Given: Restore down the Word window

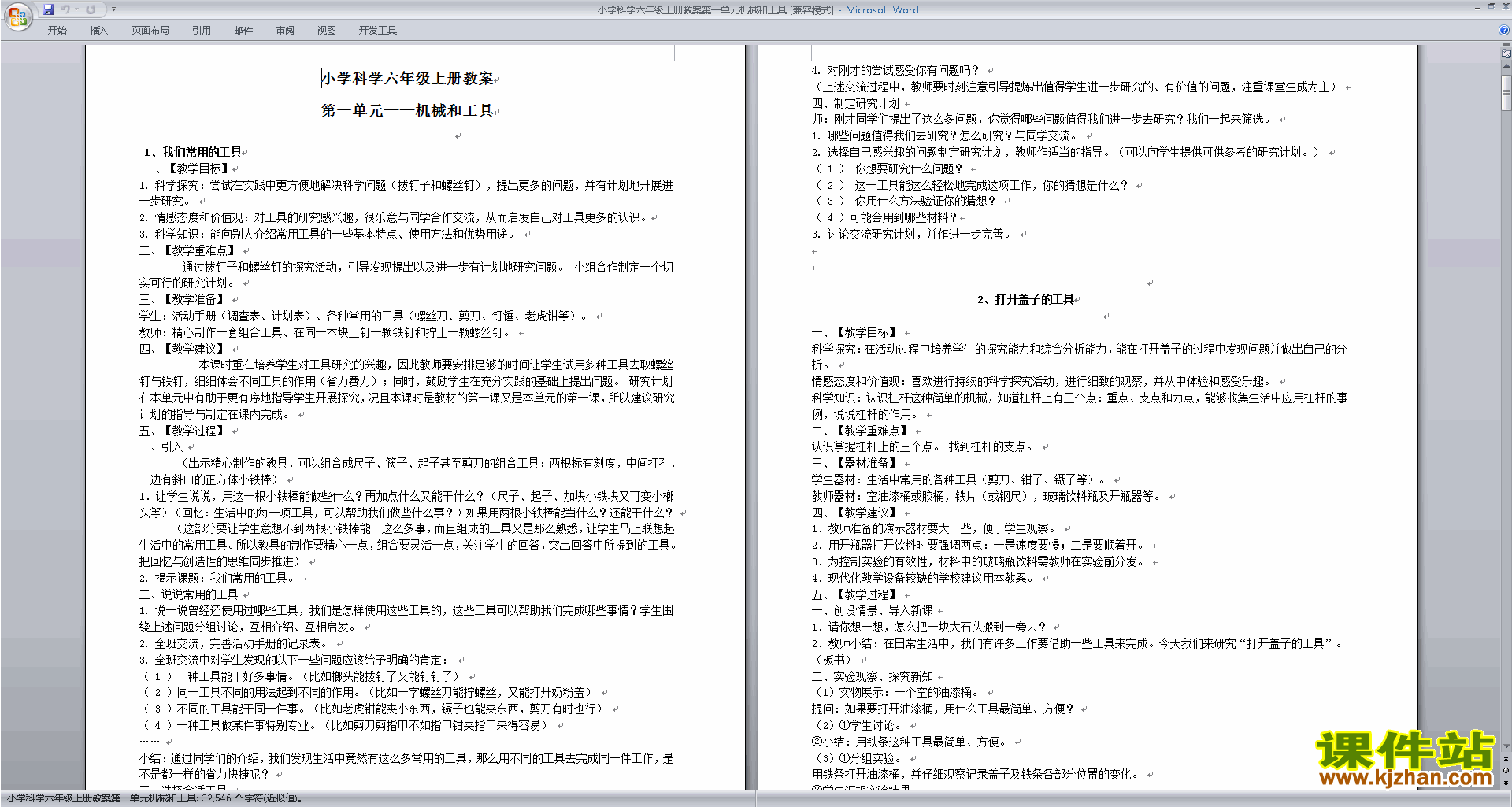Looking at the screenshot, I should pyautogui.click(x=1492, y=6).
